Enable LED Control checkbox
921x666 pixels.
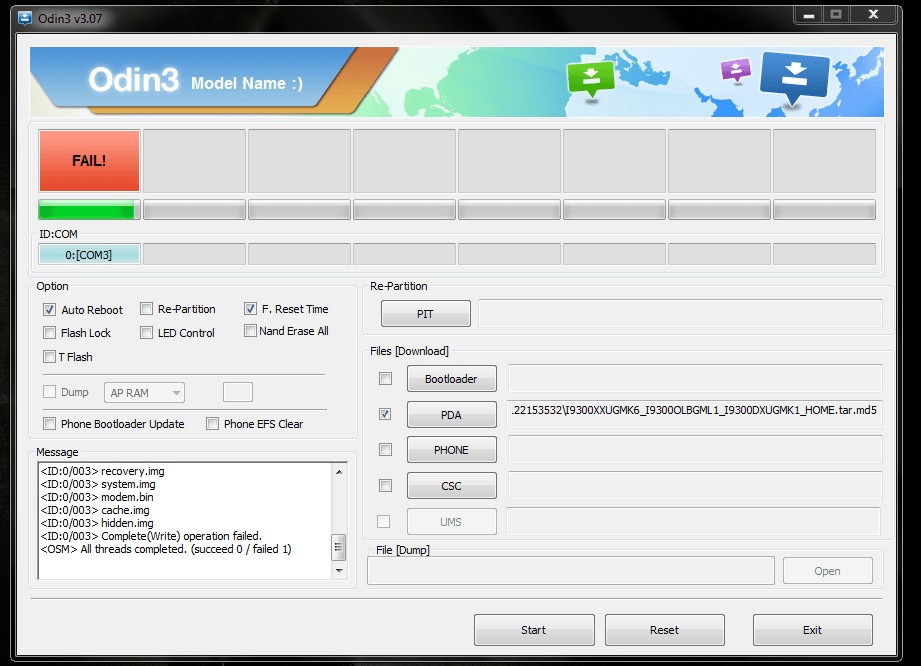click(146, 333)
